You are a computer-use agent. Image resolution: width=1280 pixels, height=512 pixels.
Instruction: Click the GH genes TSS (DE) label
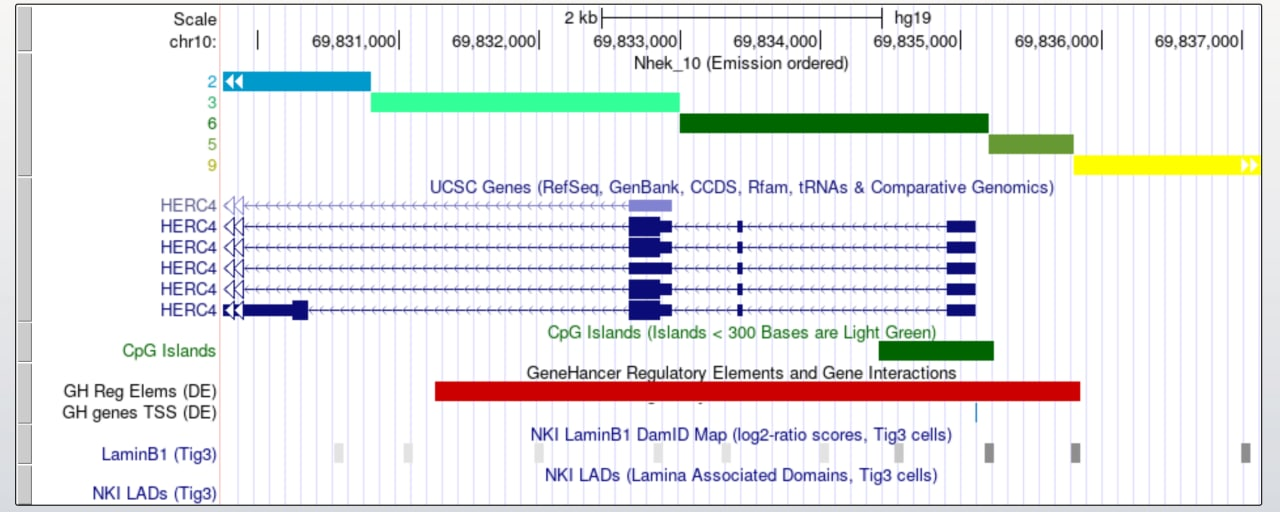click(x=140, y=412)
